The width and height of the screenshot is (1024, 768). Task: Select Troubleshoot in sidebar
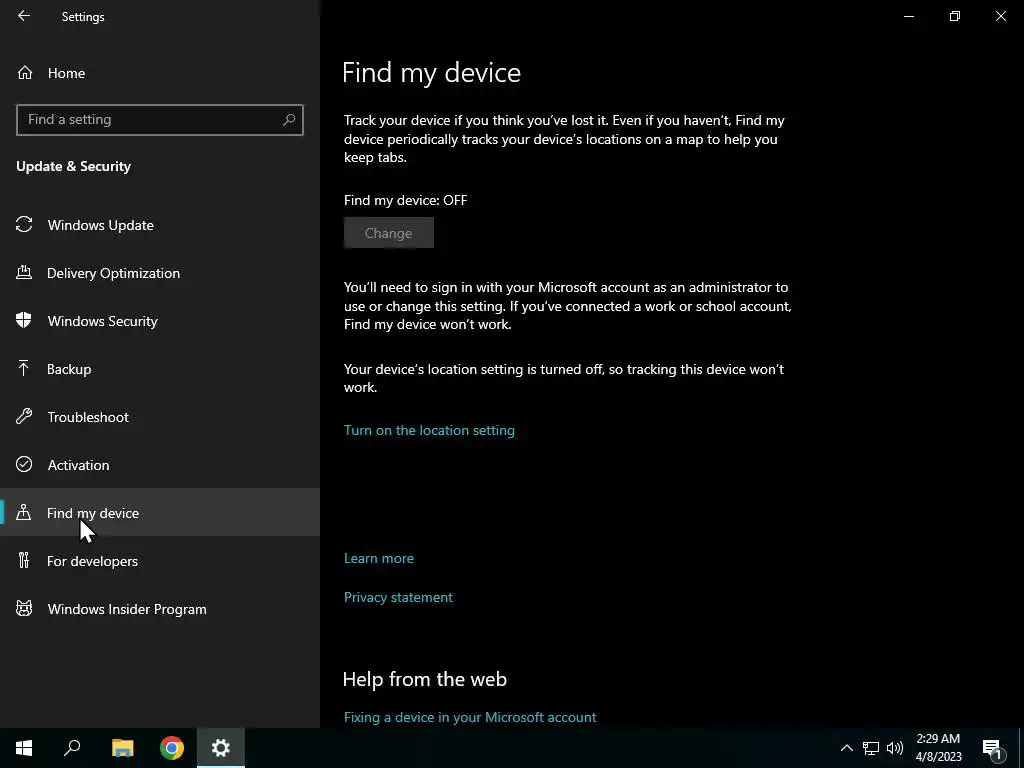tap(160, 417)
